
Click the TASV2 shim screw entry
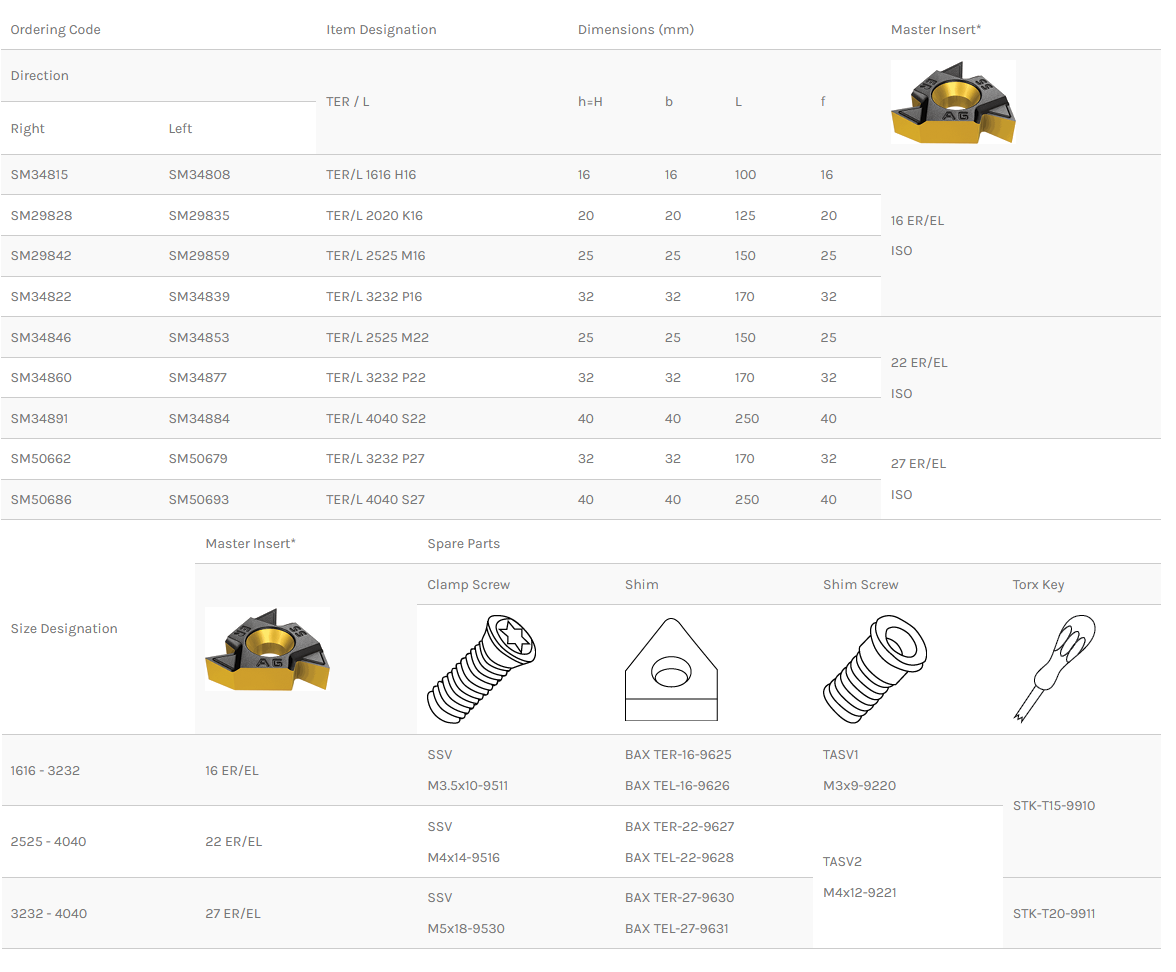(x=842, y=862)
